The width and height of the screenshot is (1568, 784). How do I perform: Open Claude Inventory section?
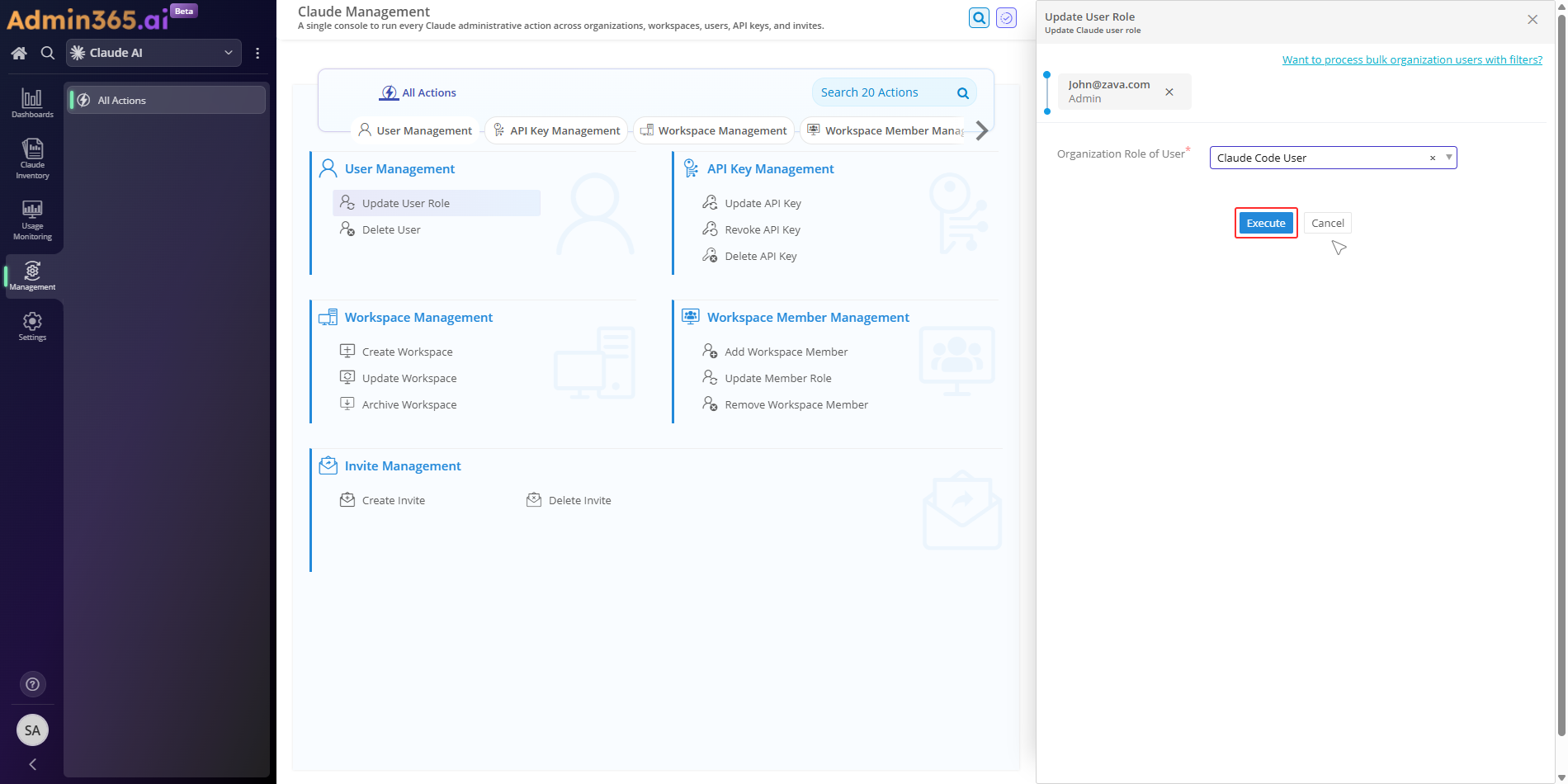click(x=32, y=158)
